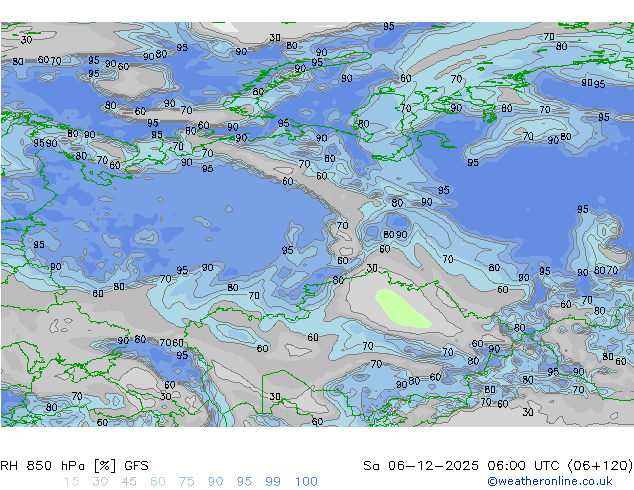The image size is (634, 490).
Task: Click the light green dry area on map
Action: click(x=402, y=308)
